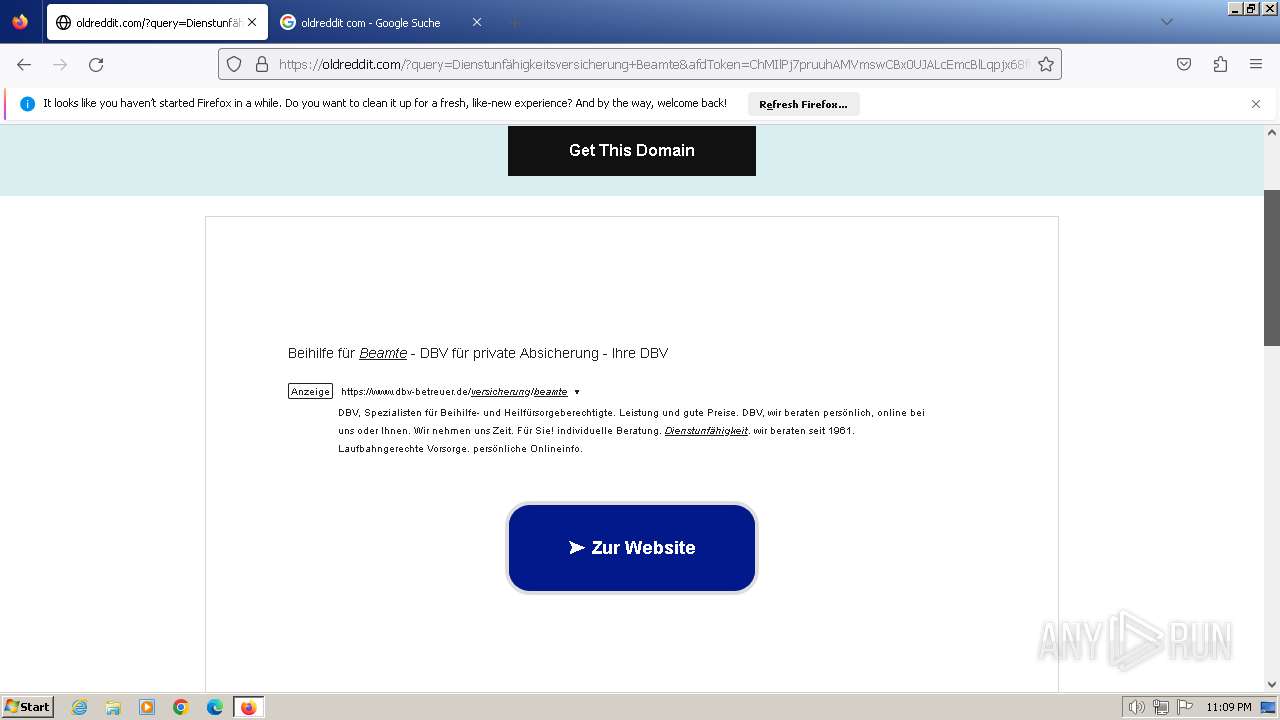The width and height of the screenshot is (1280, 720).
Task: Open the volume speaker tray icon
Action: [1136, 707]
